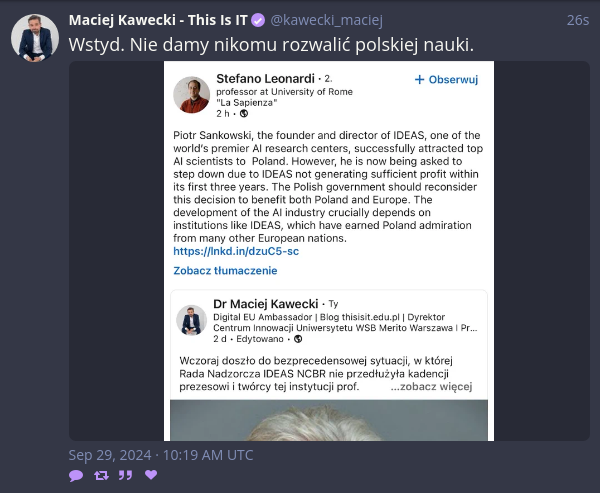Open the @kawecki_maciej handle link
The image size is (600, 493).
coord(326,20)
